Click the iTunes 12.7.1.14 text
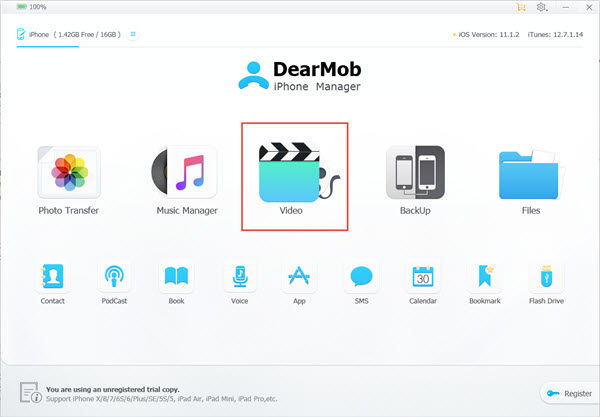600x417 pixels. click(x=555, y=34)
